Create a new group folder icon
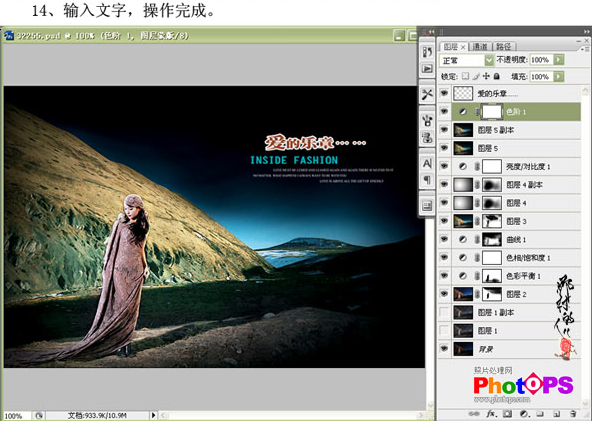The width and height of the screenshot is (592, 421). pos(540,414)
